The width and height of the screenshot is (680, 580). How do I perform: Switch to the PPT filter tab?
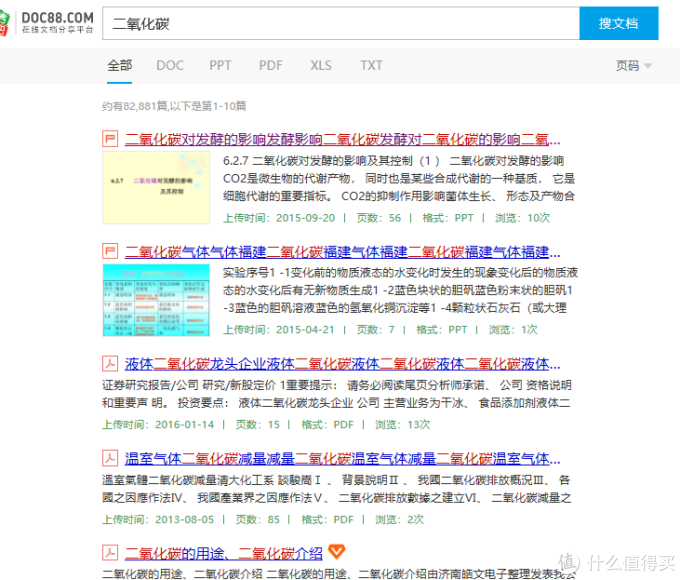pyautogui.click(x=220, y=66)
